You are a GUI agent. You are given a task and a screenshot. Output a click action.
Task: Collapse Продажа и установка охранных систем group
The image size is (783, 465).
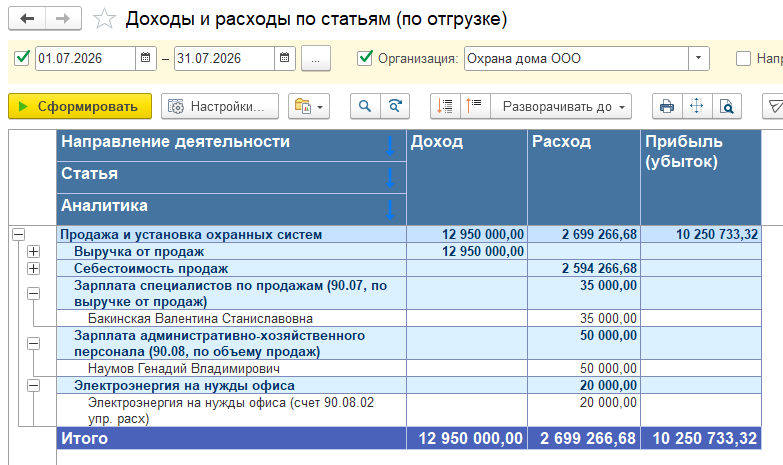18,234
